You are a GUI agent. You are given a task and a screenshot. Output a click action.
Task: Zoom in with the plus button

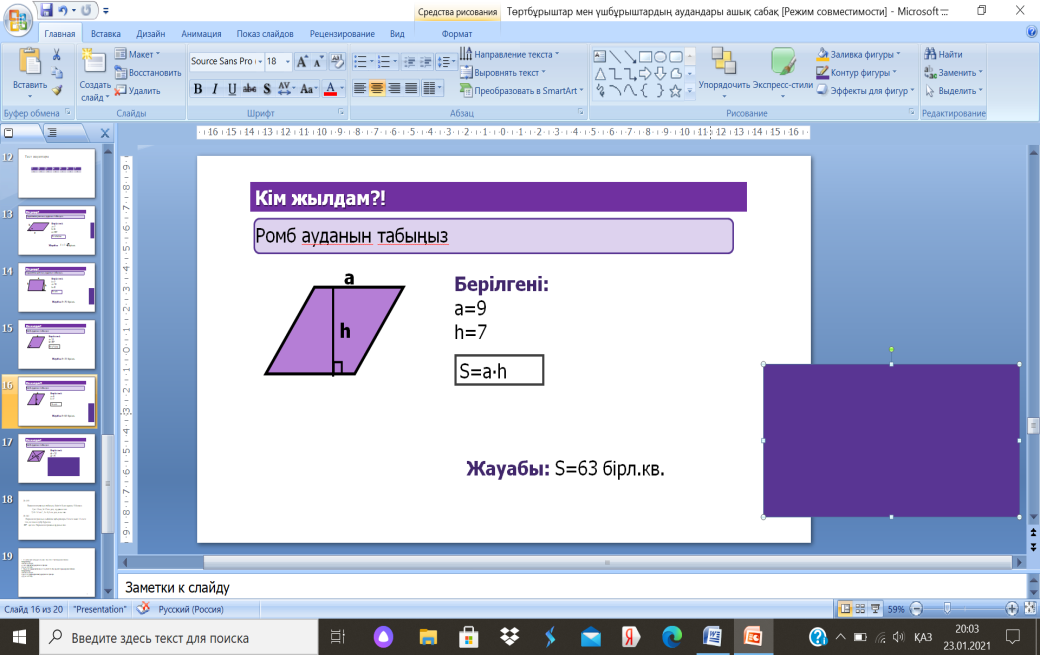tap(1011, 608)
